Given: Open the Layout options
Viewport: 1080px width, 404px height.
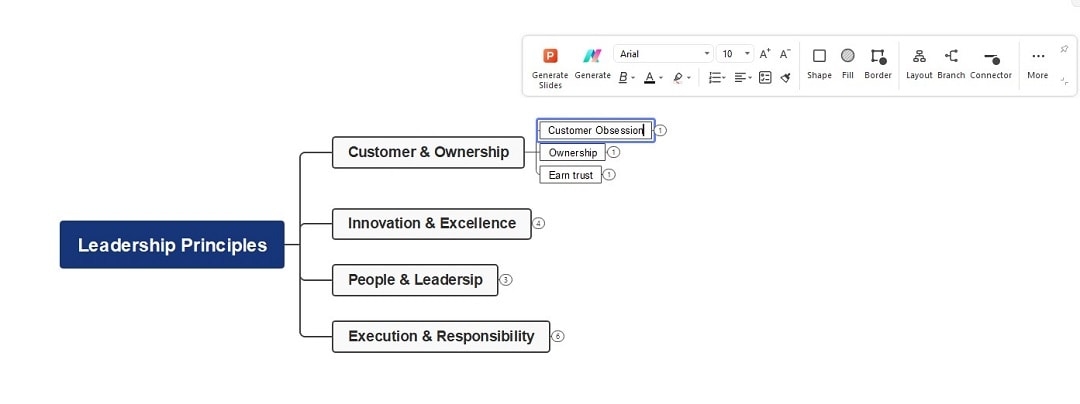Looking at the screenshot, I should 919,56.
